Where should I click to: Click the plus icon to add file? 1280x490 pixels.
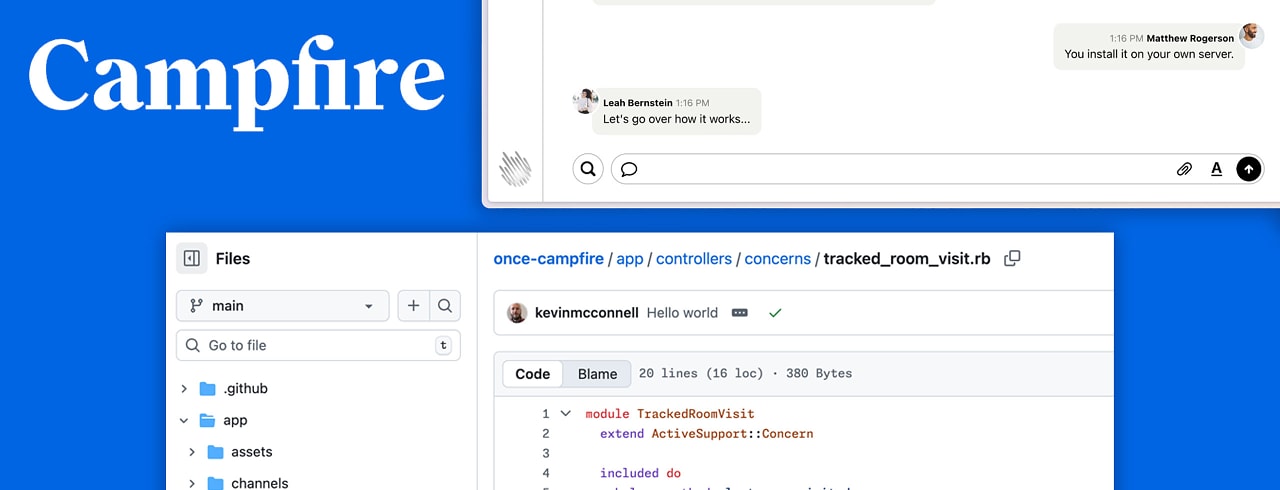point(414,306)
